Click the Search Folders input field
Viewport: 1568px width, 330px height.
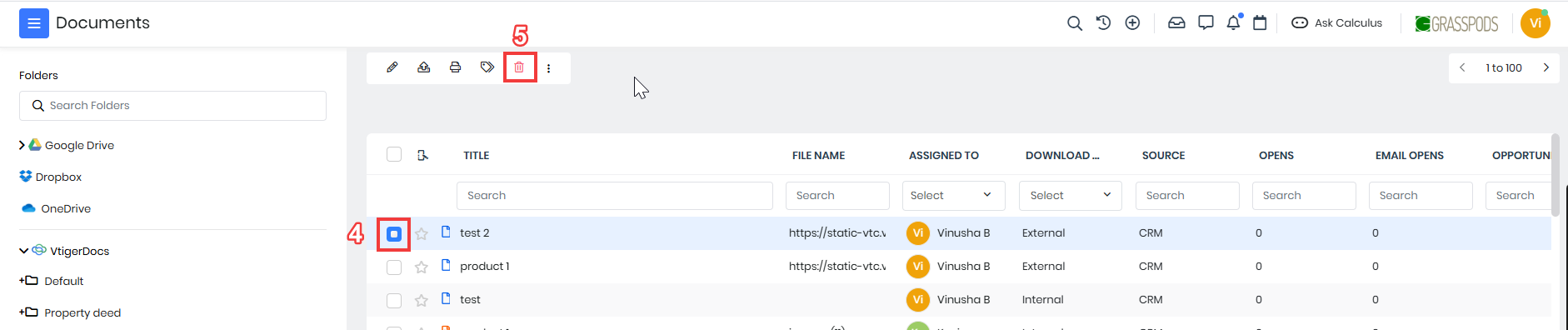[x=172, y=106]
